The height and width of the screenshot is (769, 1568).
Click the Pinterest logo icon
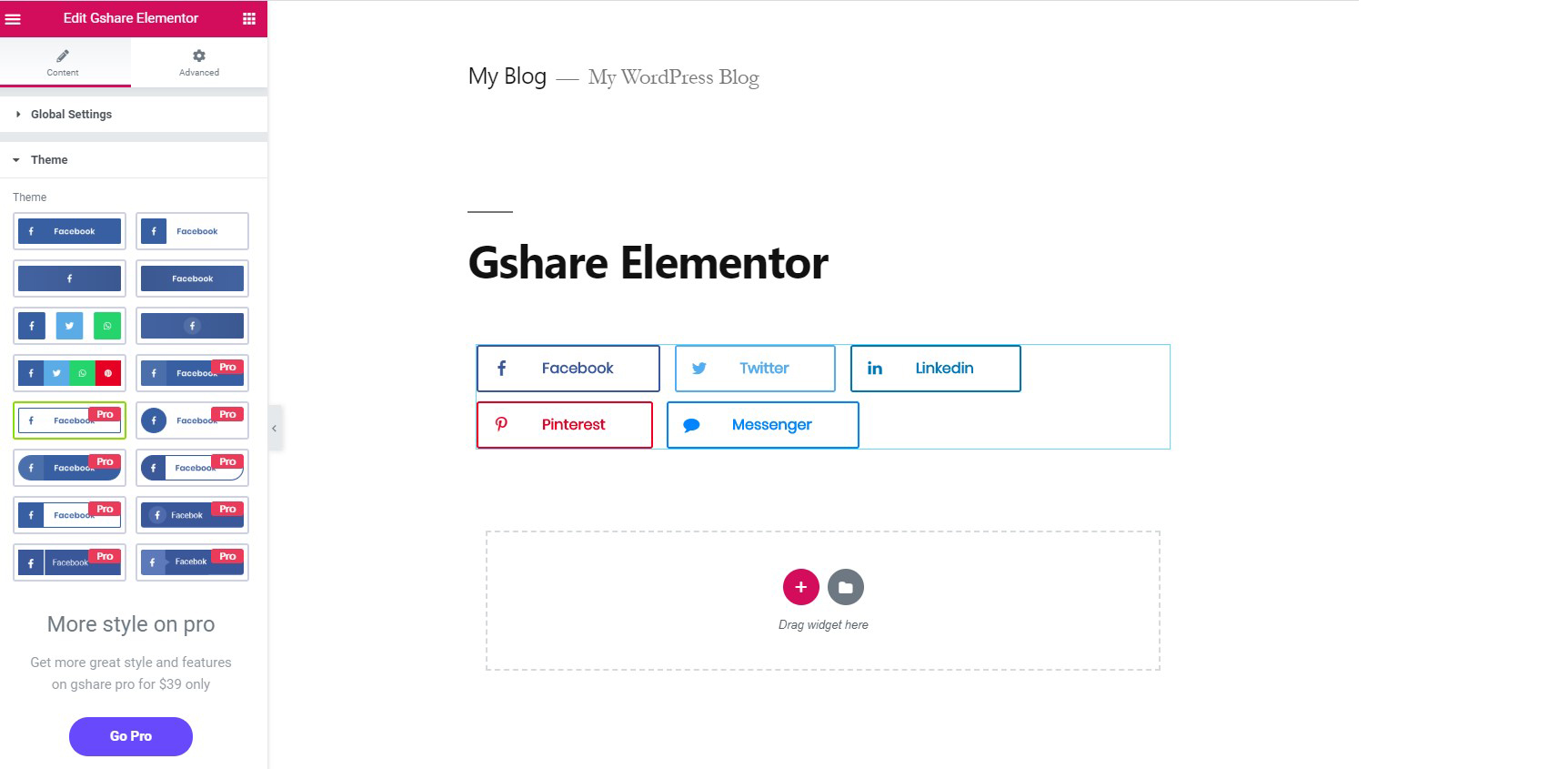pyautogui.click(x=501, y=424)
